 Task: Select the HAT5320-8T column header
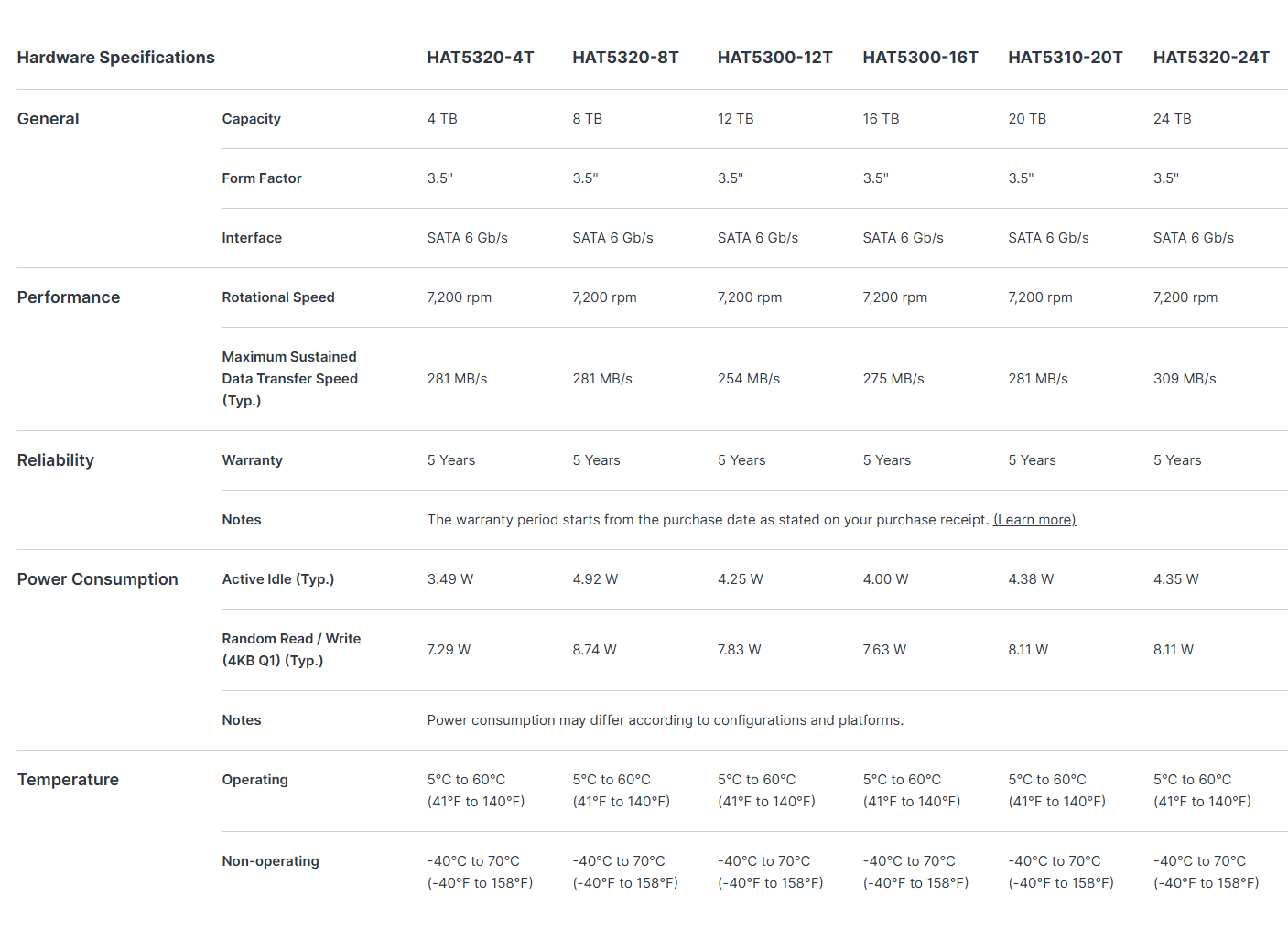(x=625, y=58)
